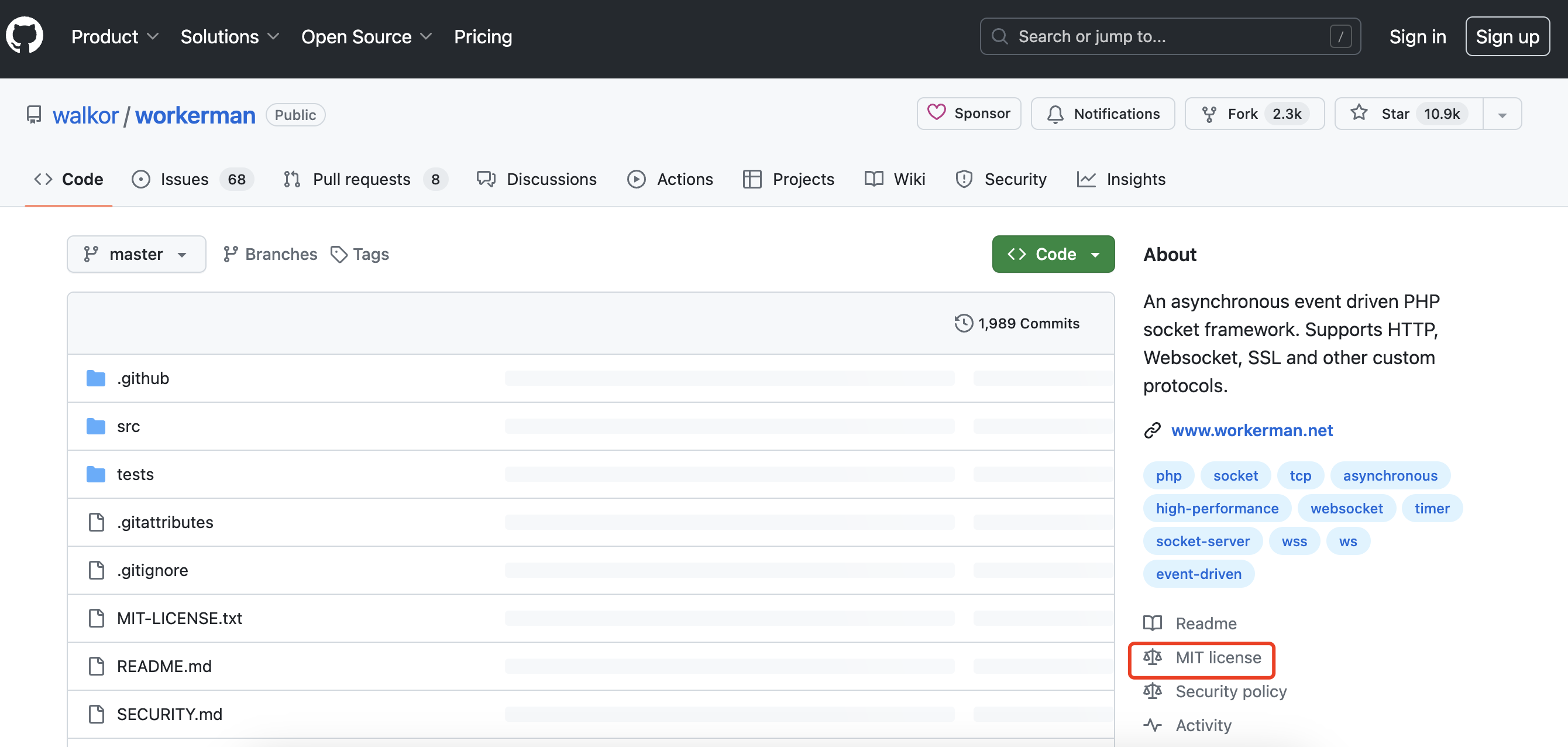1568x747 pixels.
Task: Select the Code tab
Action: 69,179
